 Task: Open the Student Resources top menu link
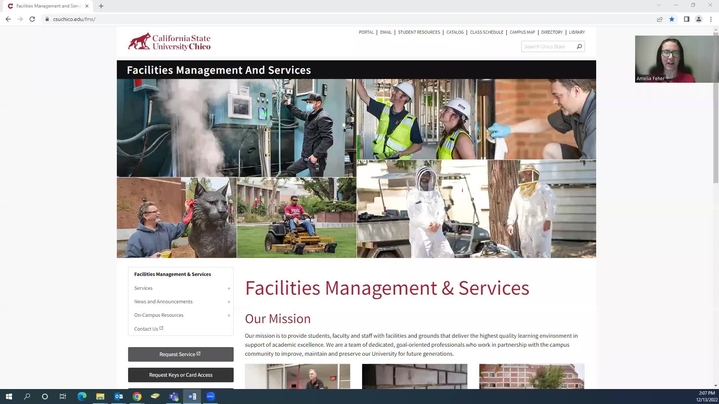[x=419, y=32]
